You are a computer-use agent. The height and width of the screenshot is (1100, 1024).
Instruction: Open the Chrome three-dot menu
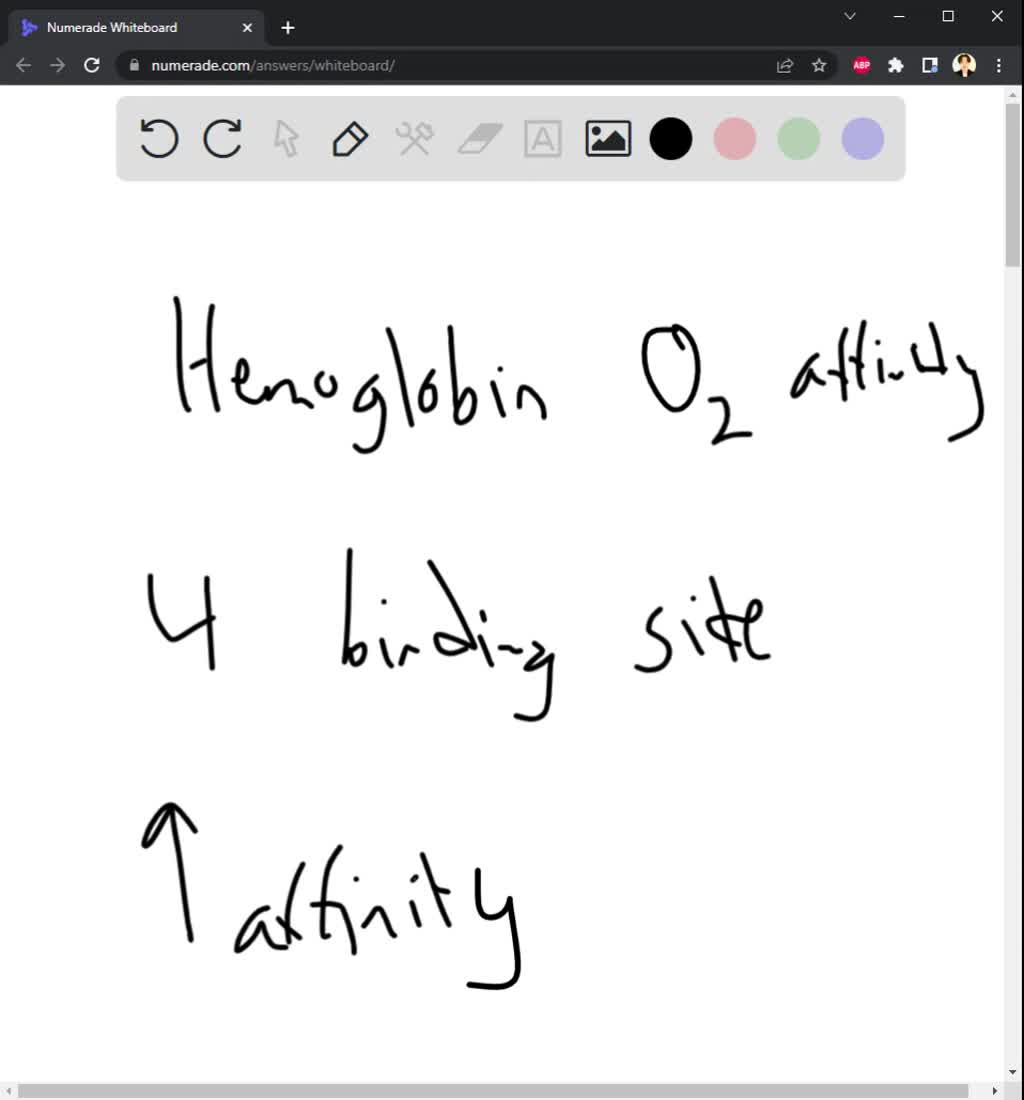point(998,65)
